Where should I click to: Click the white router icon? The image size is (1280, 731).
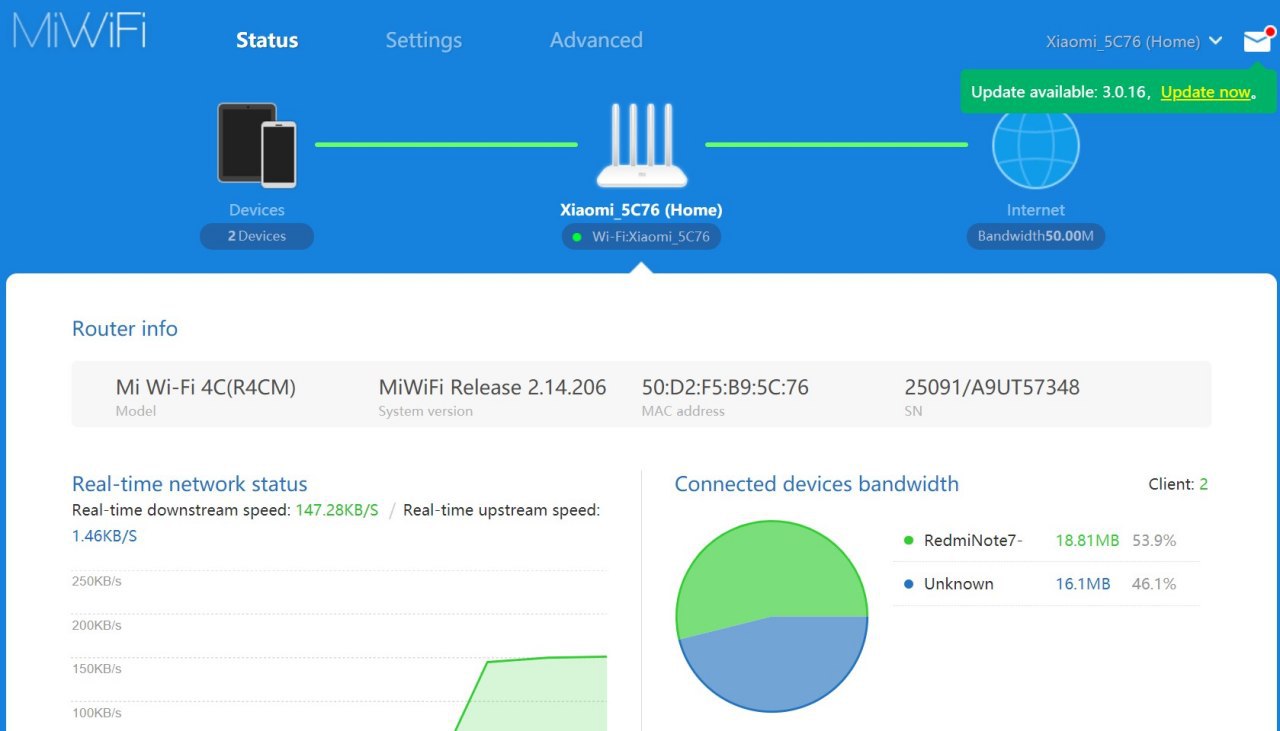coord(642,146)
